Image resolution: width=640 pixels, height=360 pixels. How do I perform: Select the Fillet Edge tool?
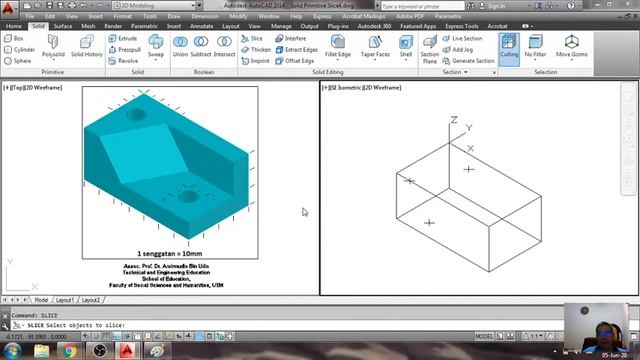click(x=338, y=46)
